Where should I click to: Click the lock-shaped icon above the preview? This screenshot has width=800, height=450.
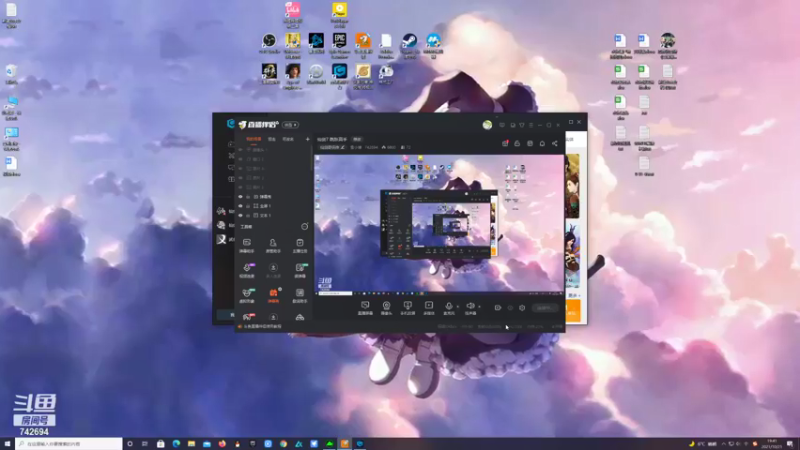pyautogui.click(x=517, y=143)
